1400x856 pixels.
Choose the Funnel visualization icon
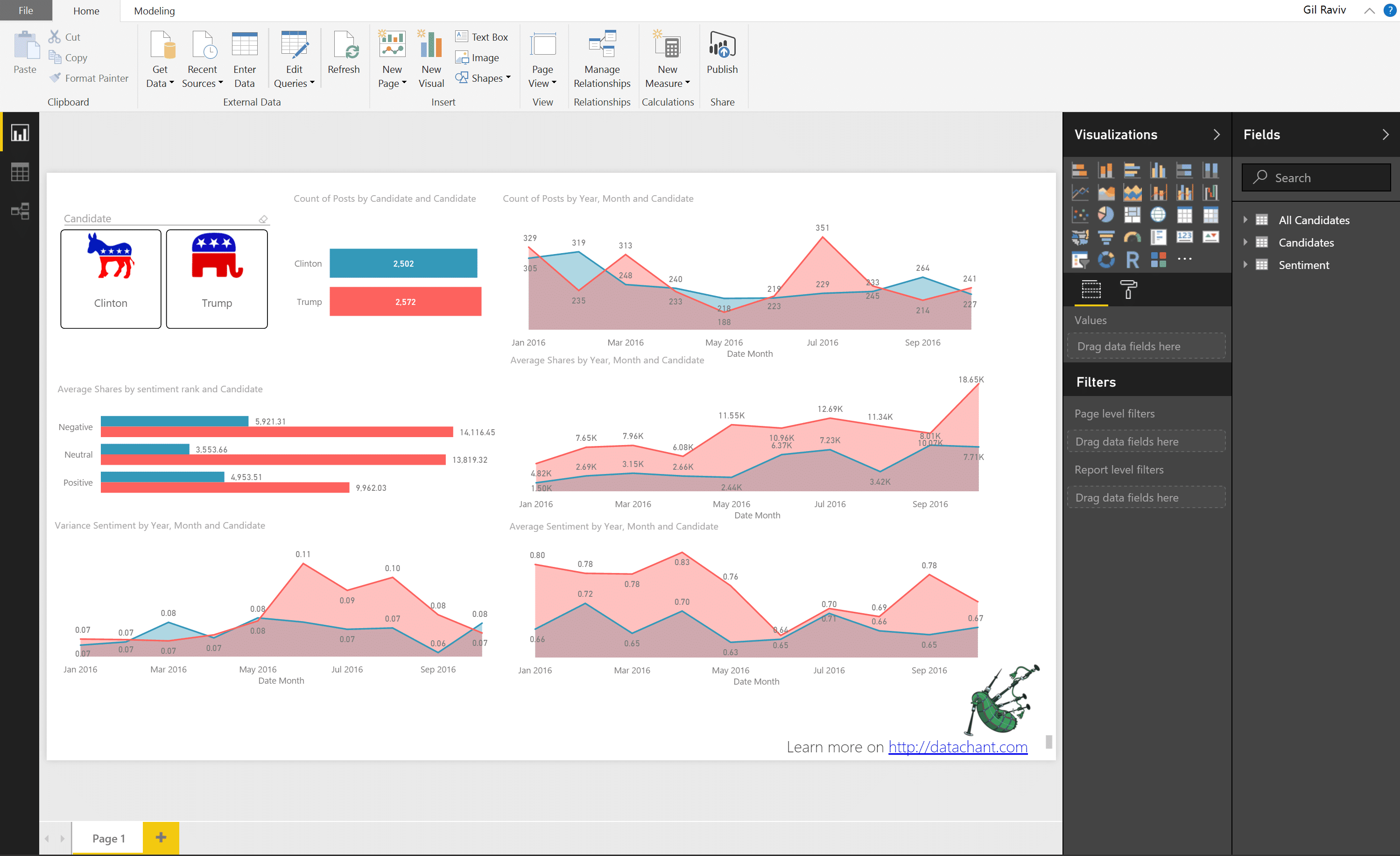[1106, 237]
